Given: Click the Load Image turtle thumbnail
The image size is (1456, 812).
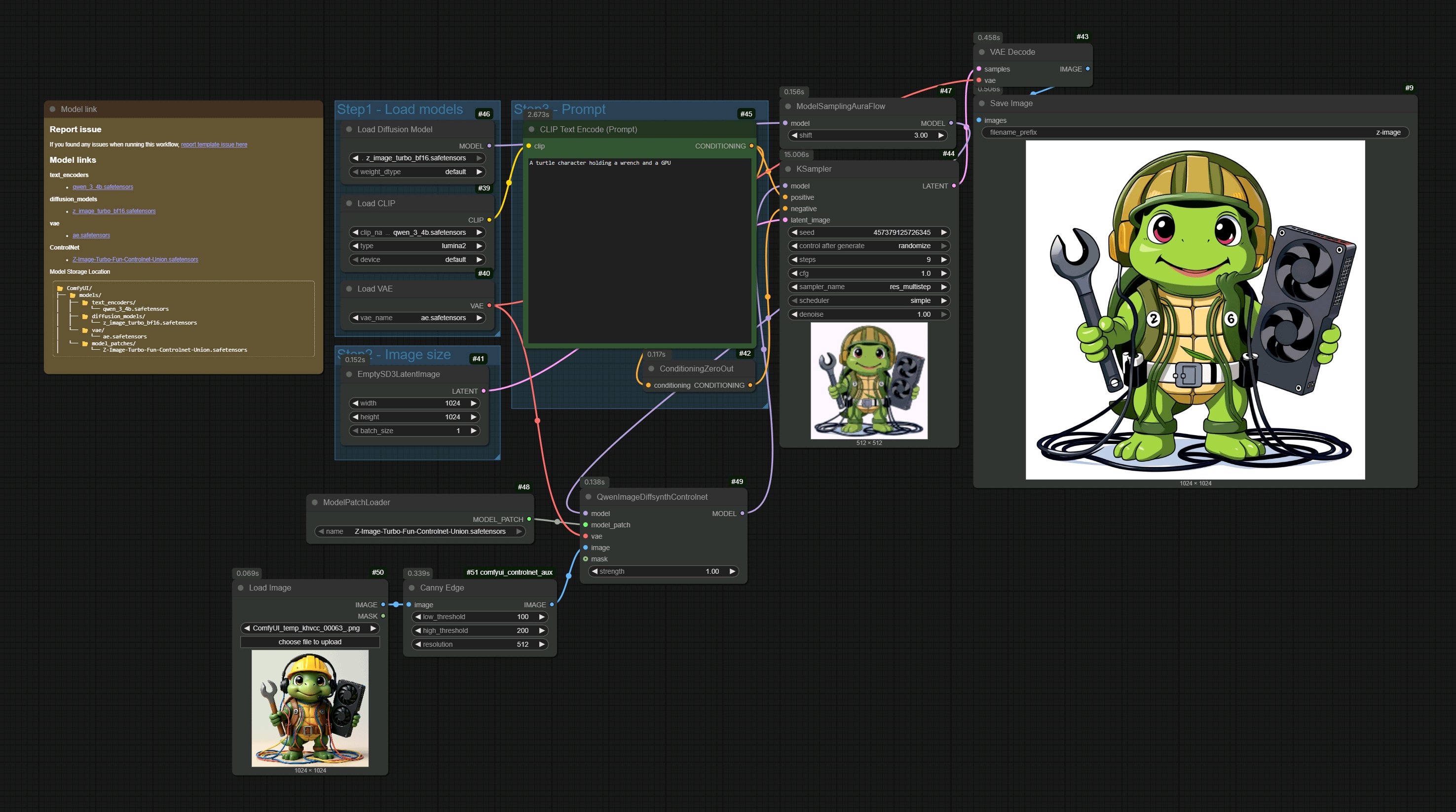Looking at the screenshot, I should pyautogui.click(x=310, y=708).
